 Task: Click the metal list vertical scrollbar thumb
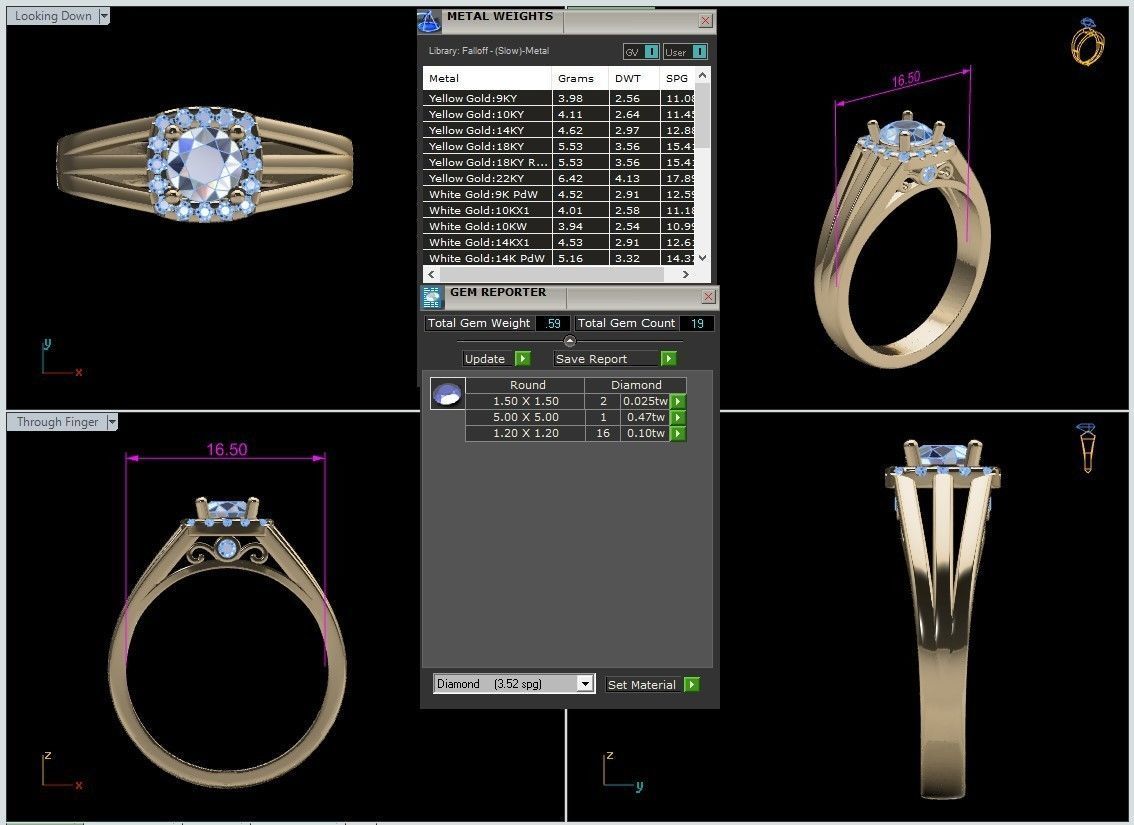point(702,116)
